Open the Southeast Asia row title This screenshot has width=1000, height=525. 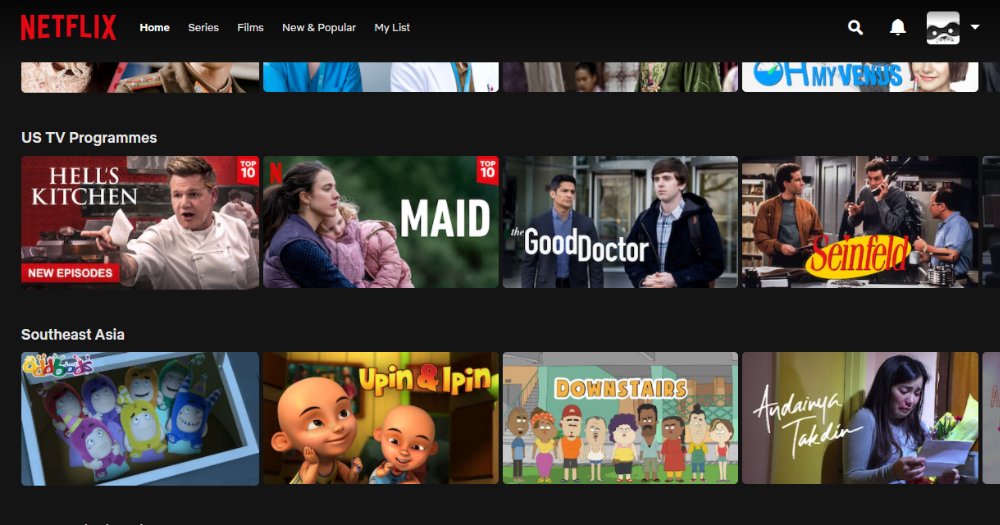tap(73, 335)
